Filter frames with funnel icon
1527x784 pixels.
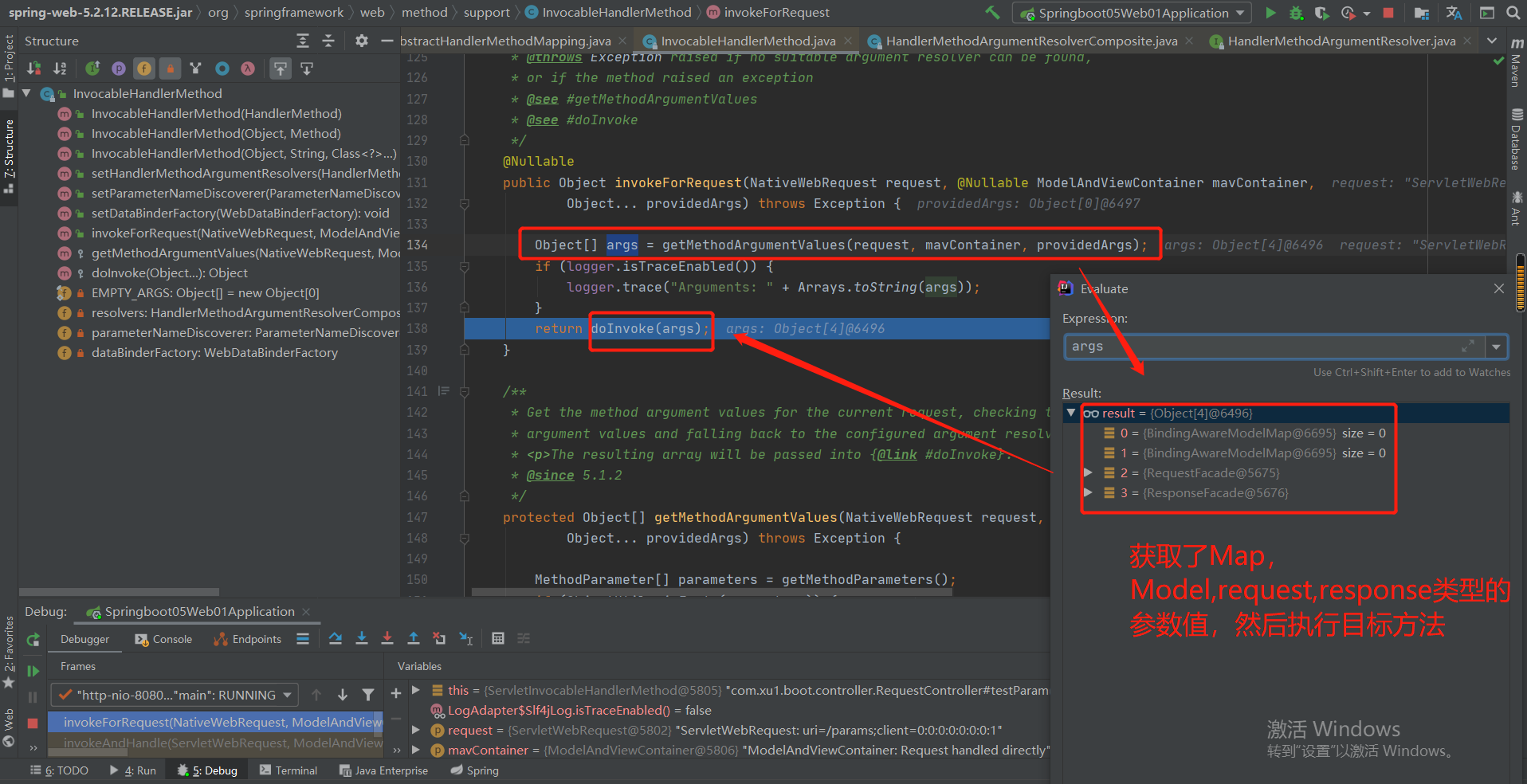coord(368,695)
